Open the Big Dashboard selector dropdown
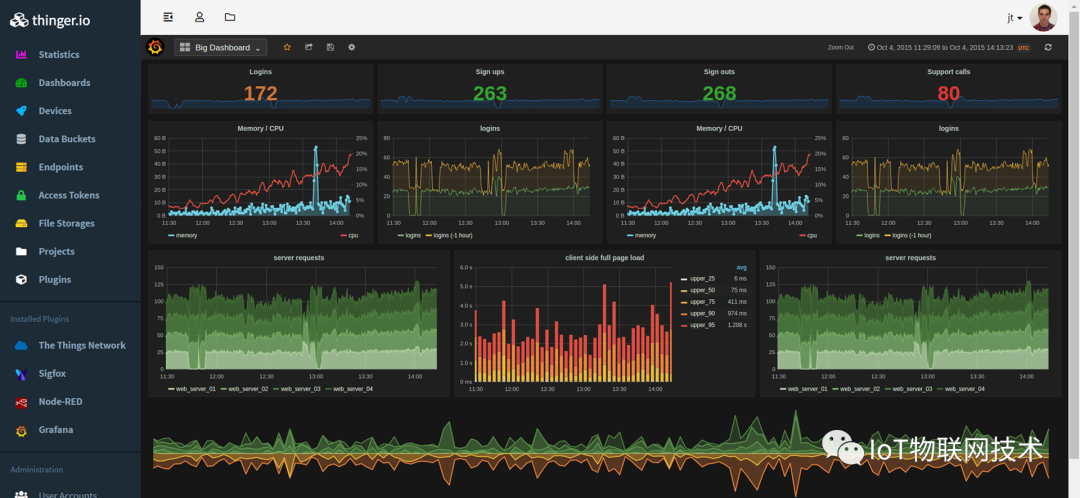This screenshot has height=498, width=1080. point(220,48)
